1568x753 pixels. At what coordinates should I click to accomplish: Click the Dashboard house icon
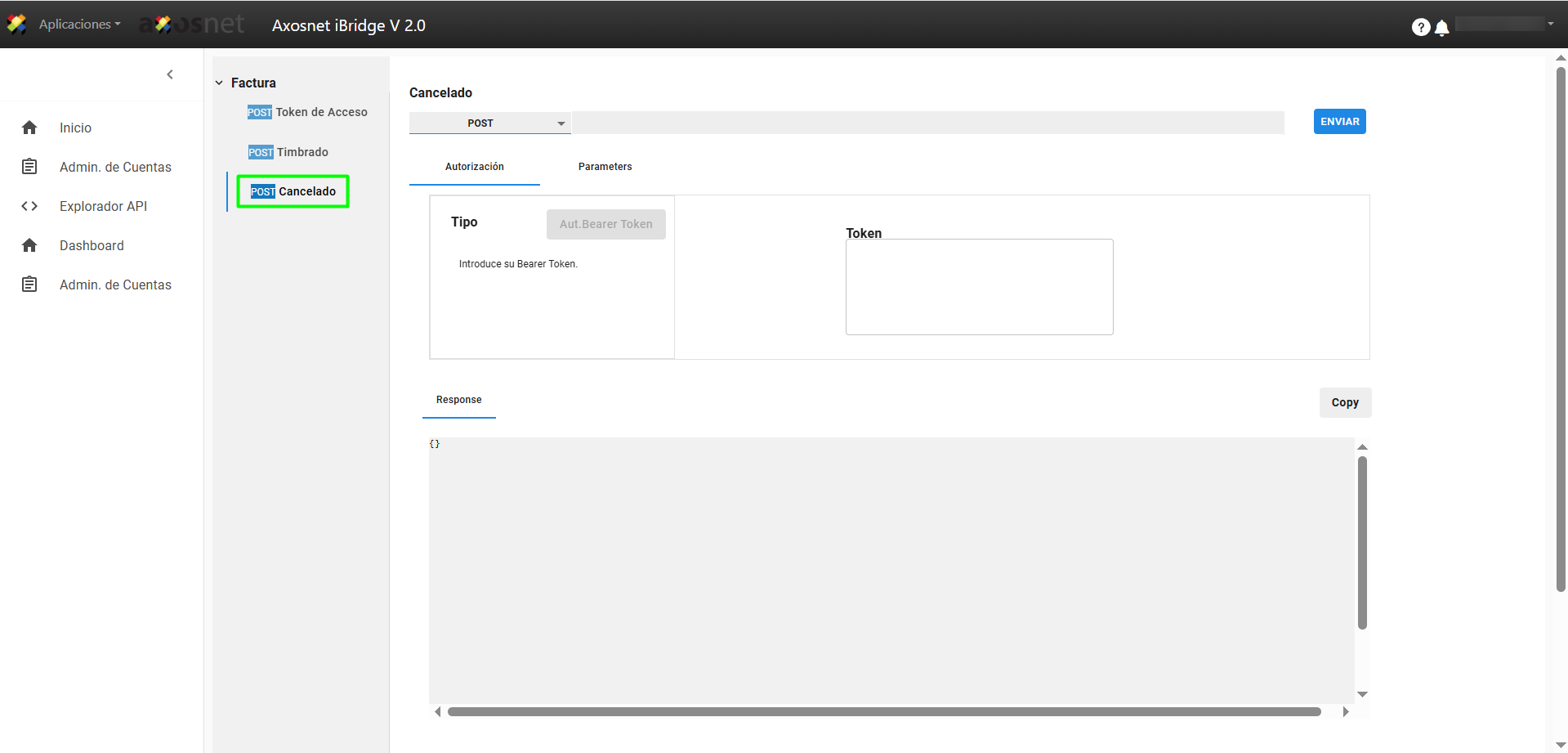[29, 245]
